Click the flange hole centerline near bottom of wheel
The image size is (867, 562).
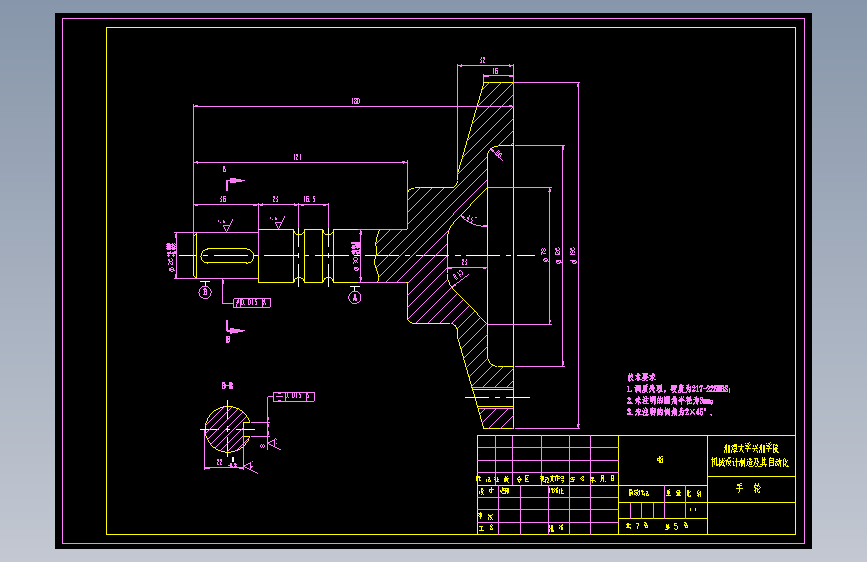coord(497,397)
